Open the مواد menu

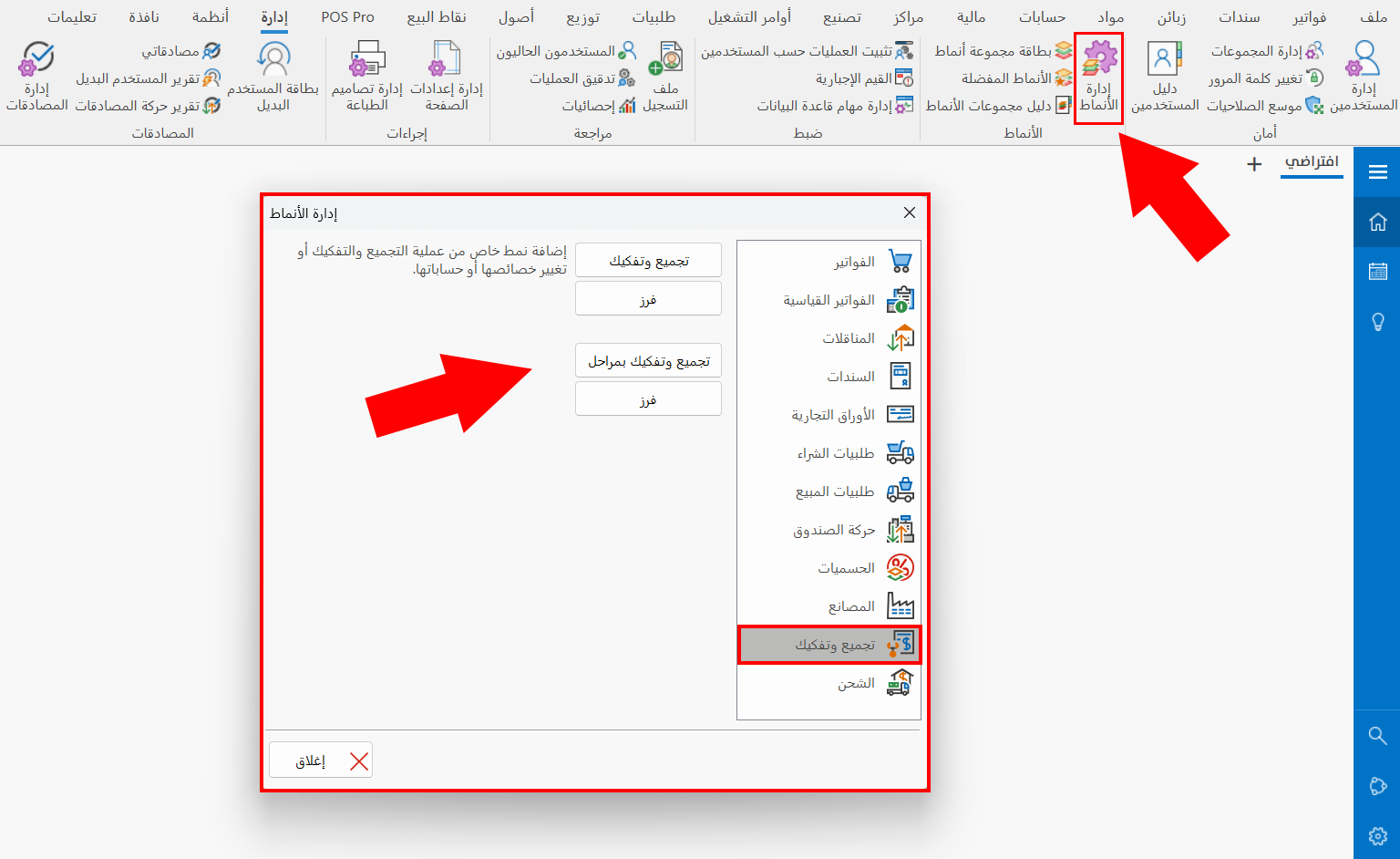coord(1111,17)
